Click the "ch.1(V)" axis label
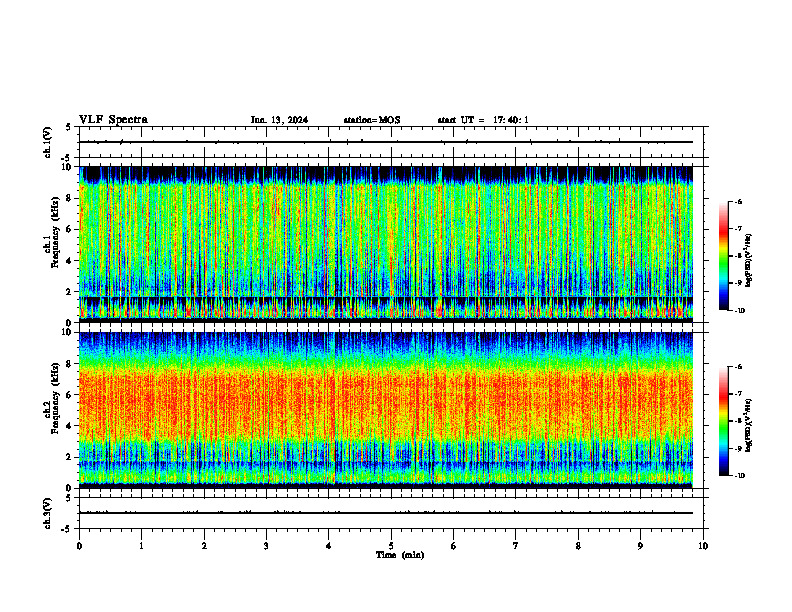This screenshot has width=792, height=612. [47, 142]
